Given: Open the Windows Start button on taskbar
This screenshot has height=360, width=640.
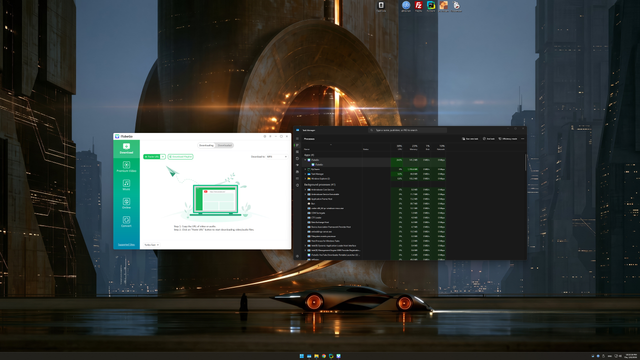Looking at the screenshot, I should point(302,356).
